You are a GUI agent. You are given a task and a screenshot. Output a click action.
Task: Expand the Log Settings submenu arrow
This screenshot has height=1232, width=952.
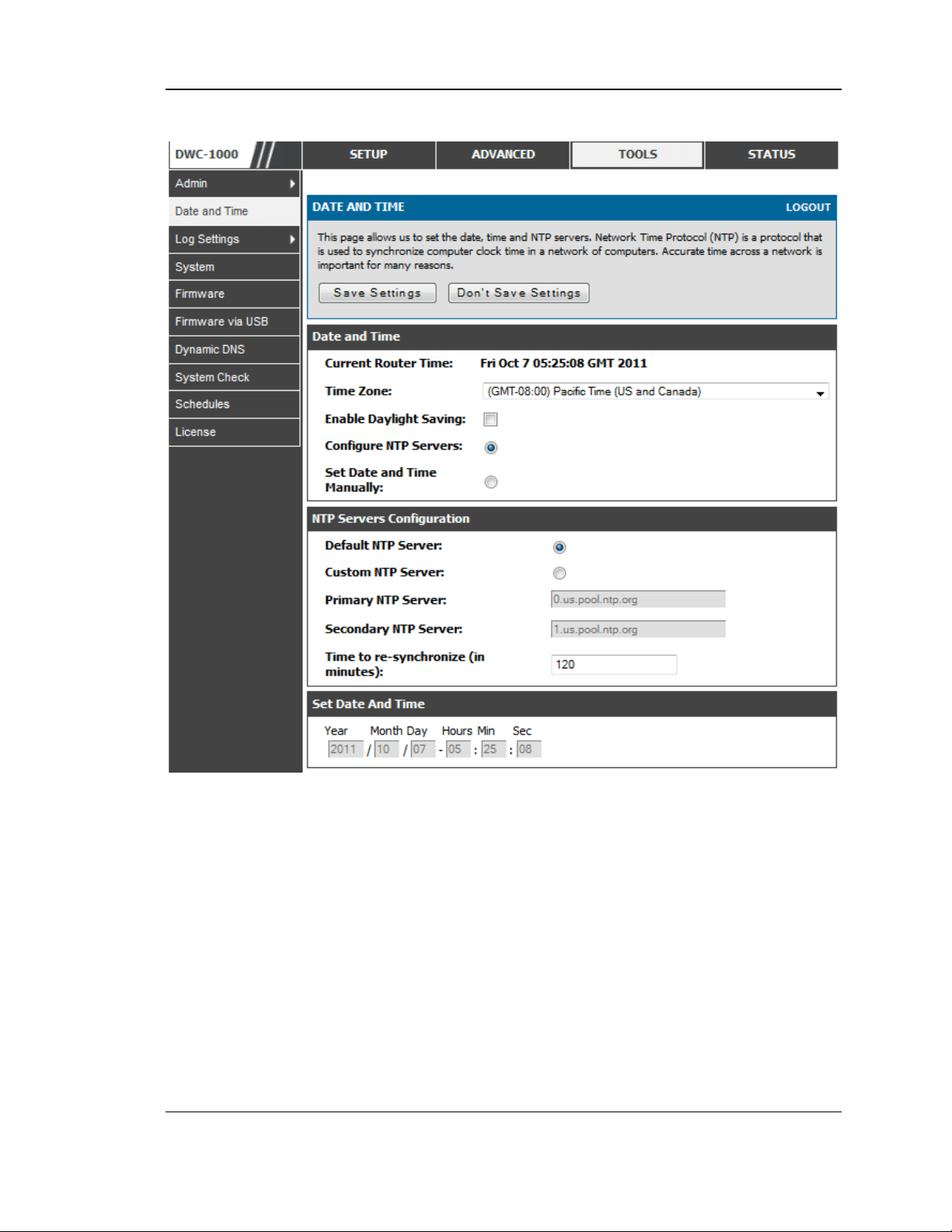coord(292,239)
